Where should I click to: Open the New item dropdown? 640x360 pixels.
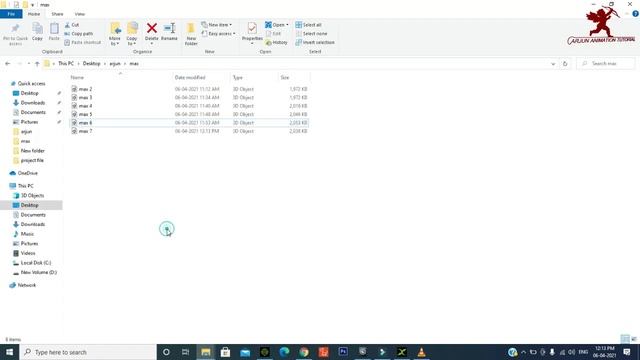pyautogui.click(x=216, y=25)
